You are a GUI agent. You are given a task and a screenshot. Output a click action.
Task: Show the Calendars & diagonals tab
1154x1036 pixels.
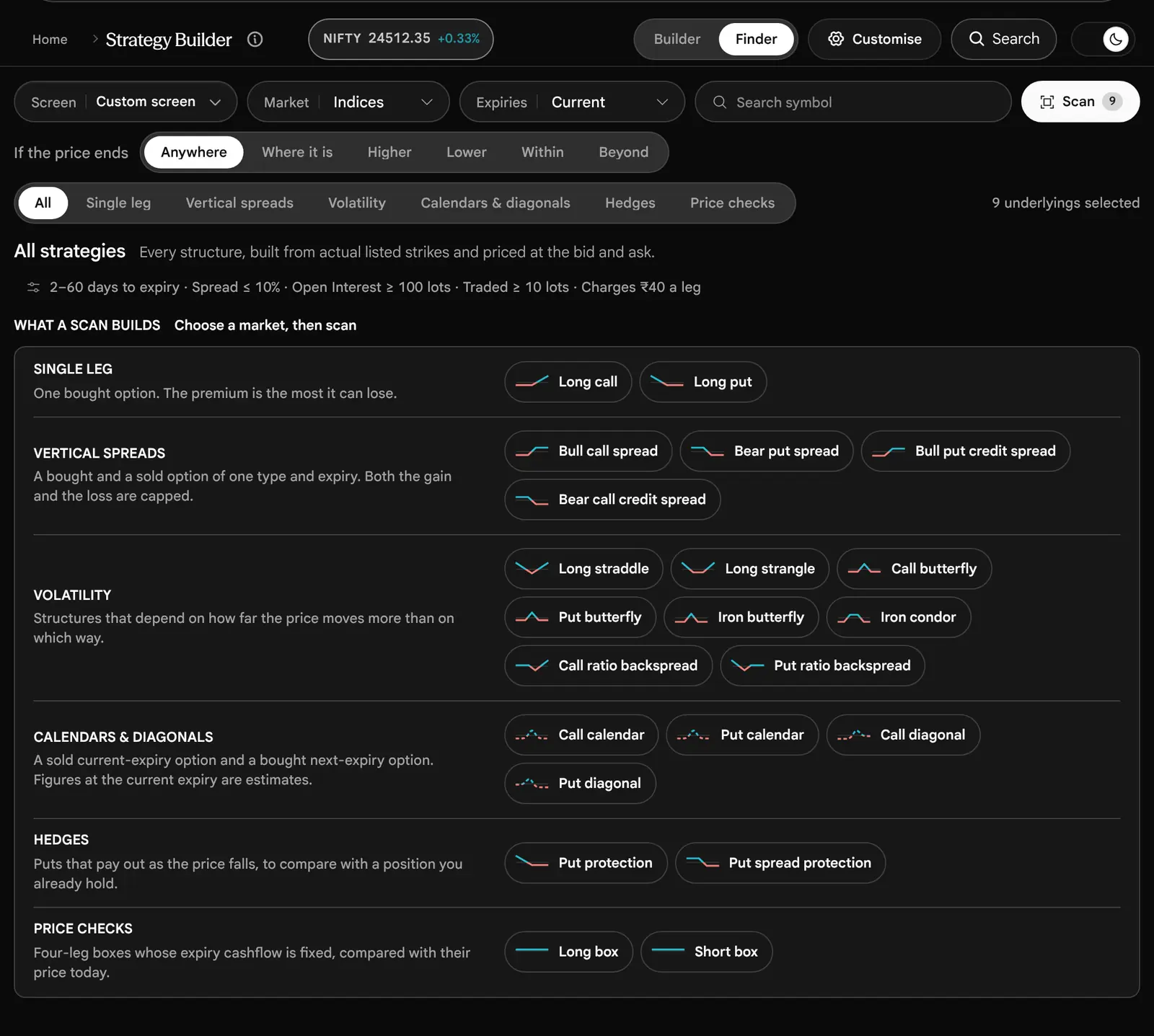point(495,203)
